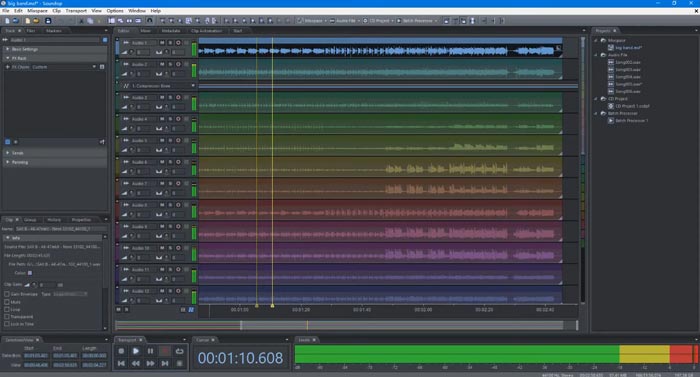
Task: Expand the Basic Settings section
Action: [8, 49]
